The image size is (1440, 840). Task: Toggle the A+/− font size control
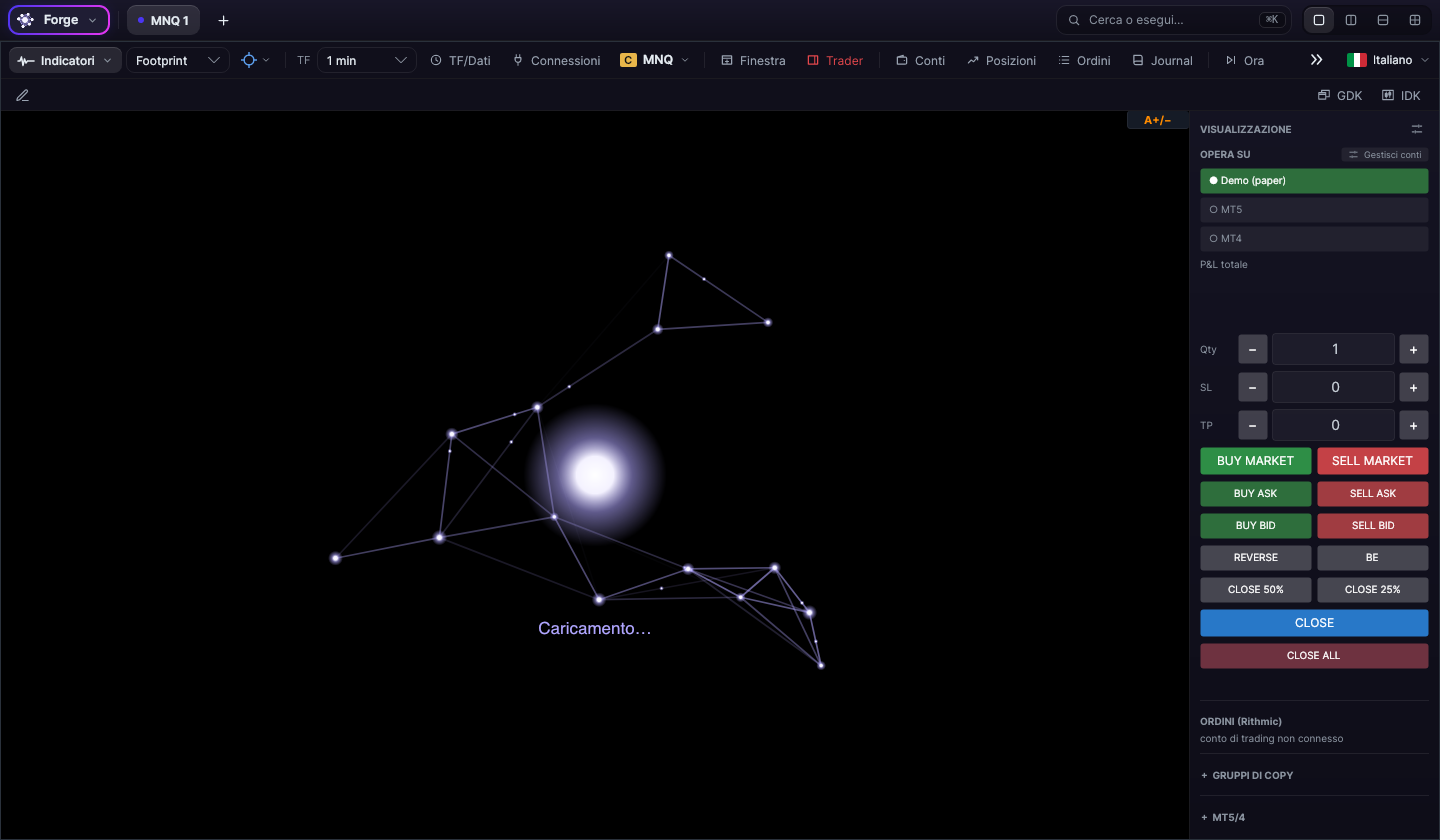tap(1157, 120)
